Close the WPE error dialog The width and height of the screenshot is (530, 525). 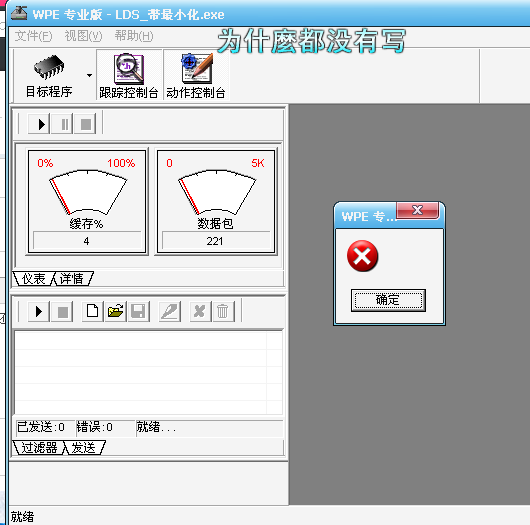(x=417, y=210)
